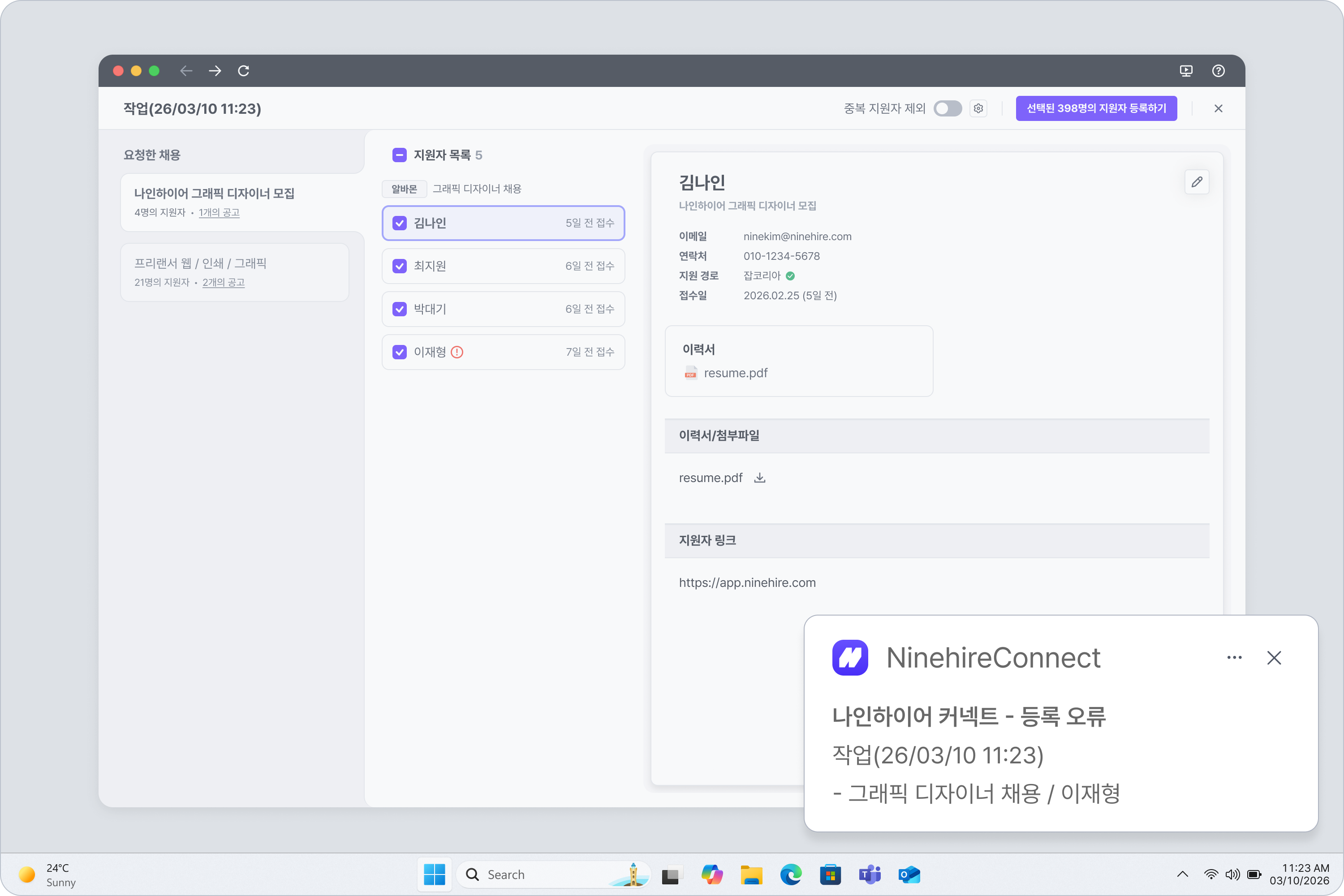
Task: Click the error warning icon beside 이재형
Action: point(457,352)
